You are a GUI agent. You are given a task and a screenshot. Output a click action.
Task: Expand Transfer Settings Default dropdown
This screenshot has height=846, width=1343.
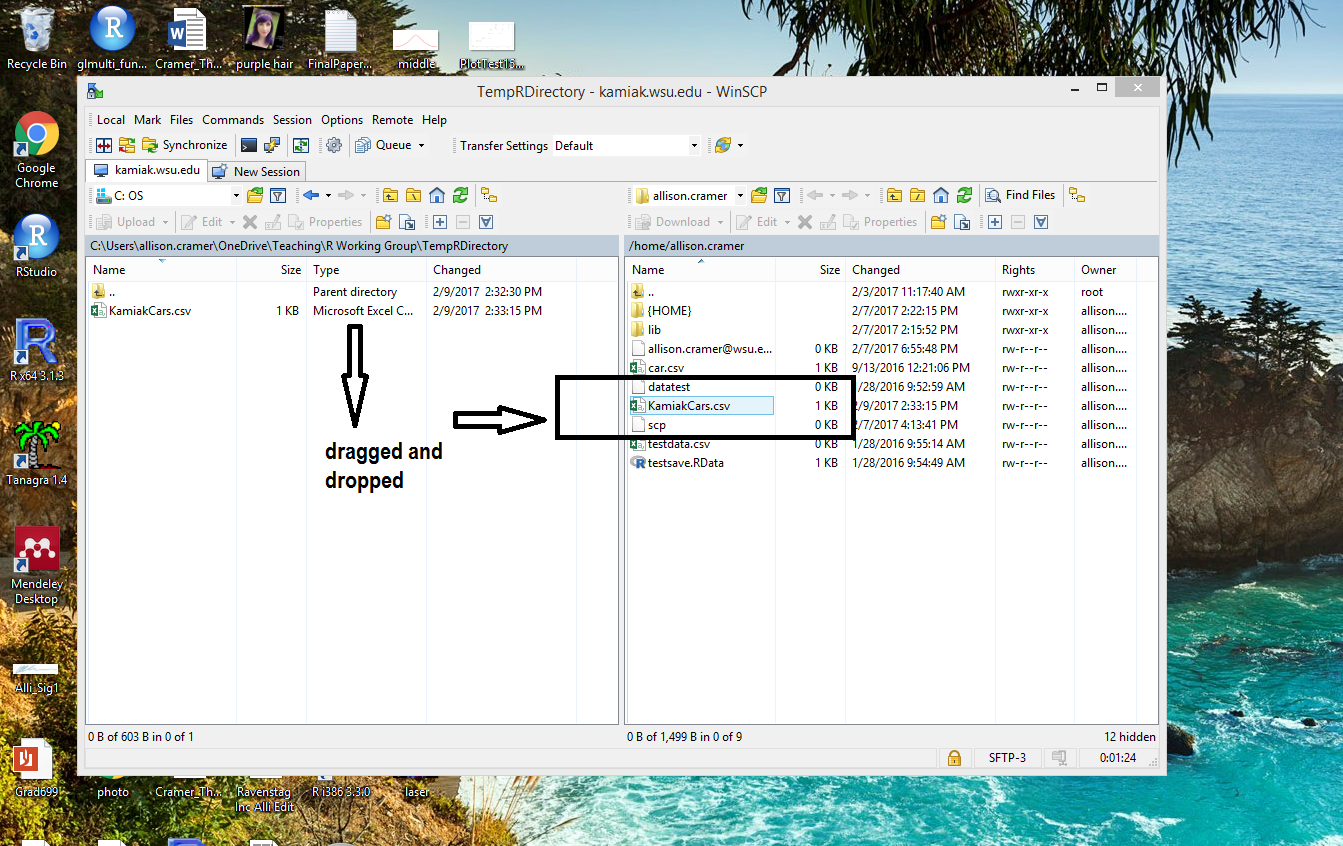(694, 146)
